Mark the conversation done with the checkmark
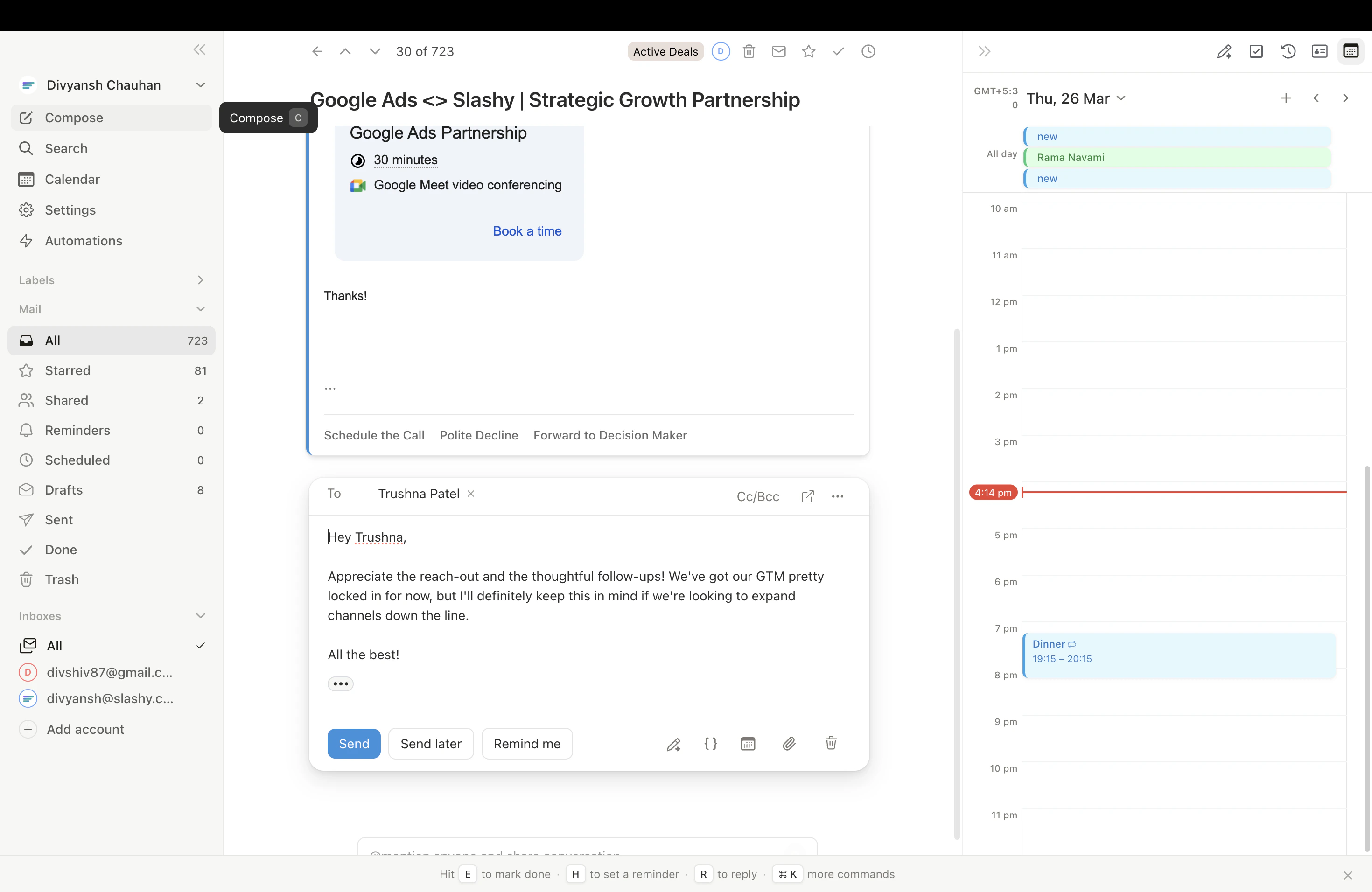 [838, 51]
